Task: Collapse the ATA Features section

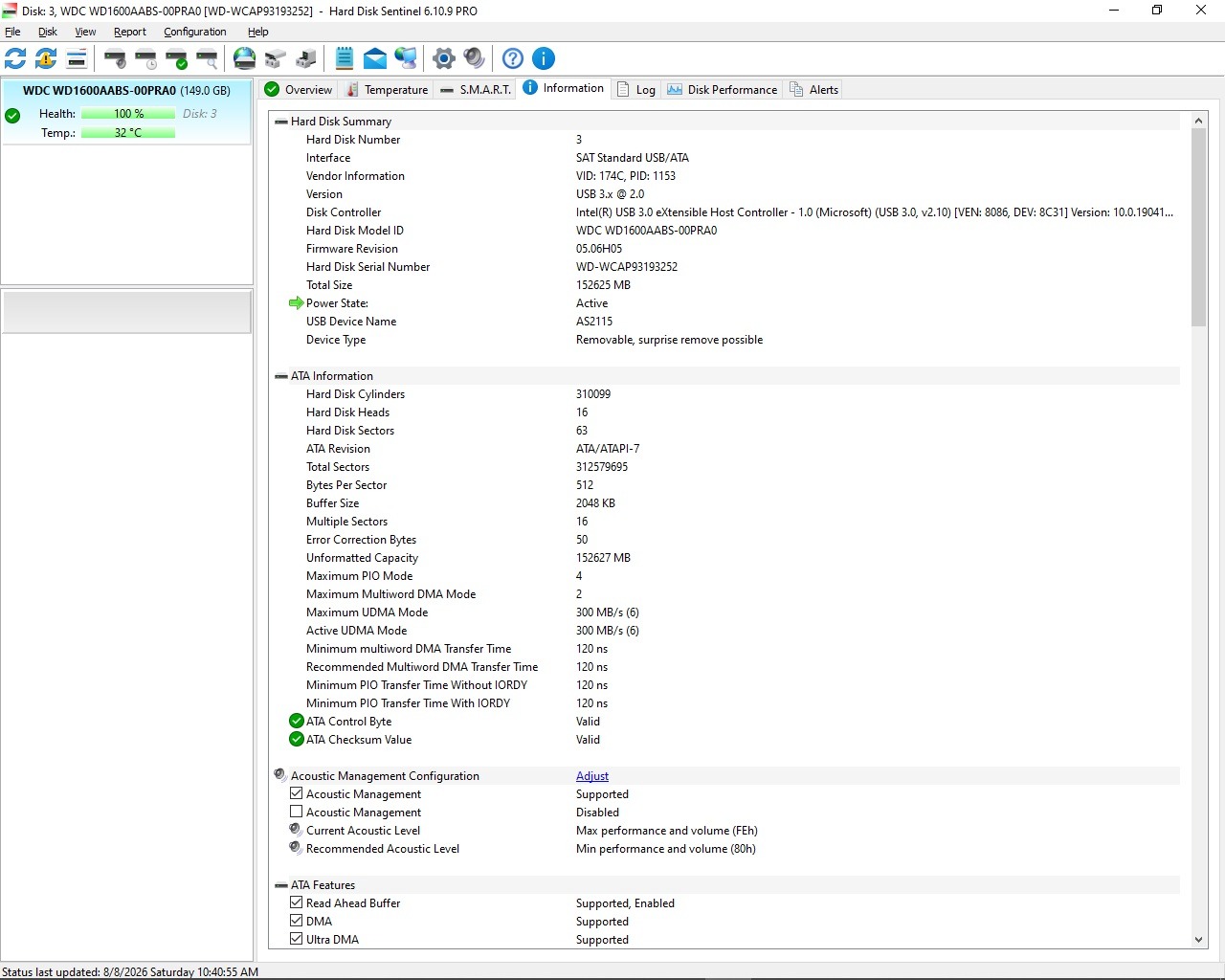Action: (x=281, y=885)
